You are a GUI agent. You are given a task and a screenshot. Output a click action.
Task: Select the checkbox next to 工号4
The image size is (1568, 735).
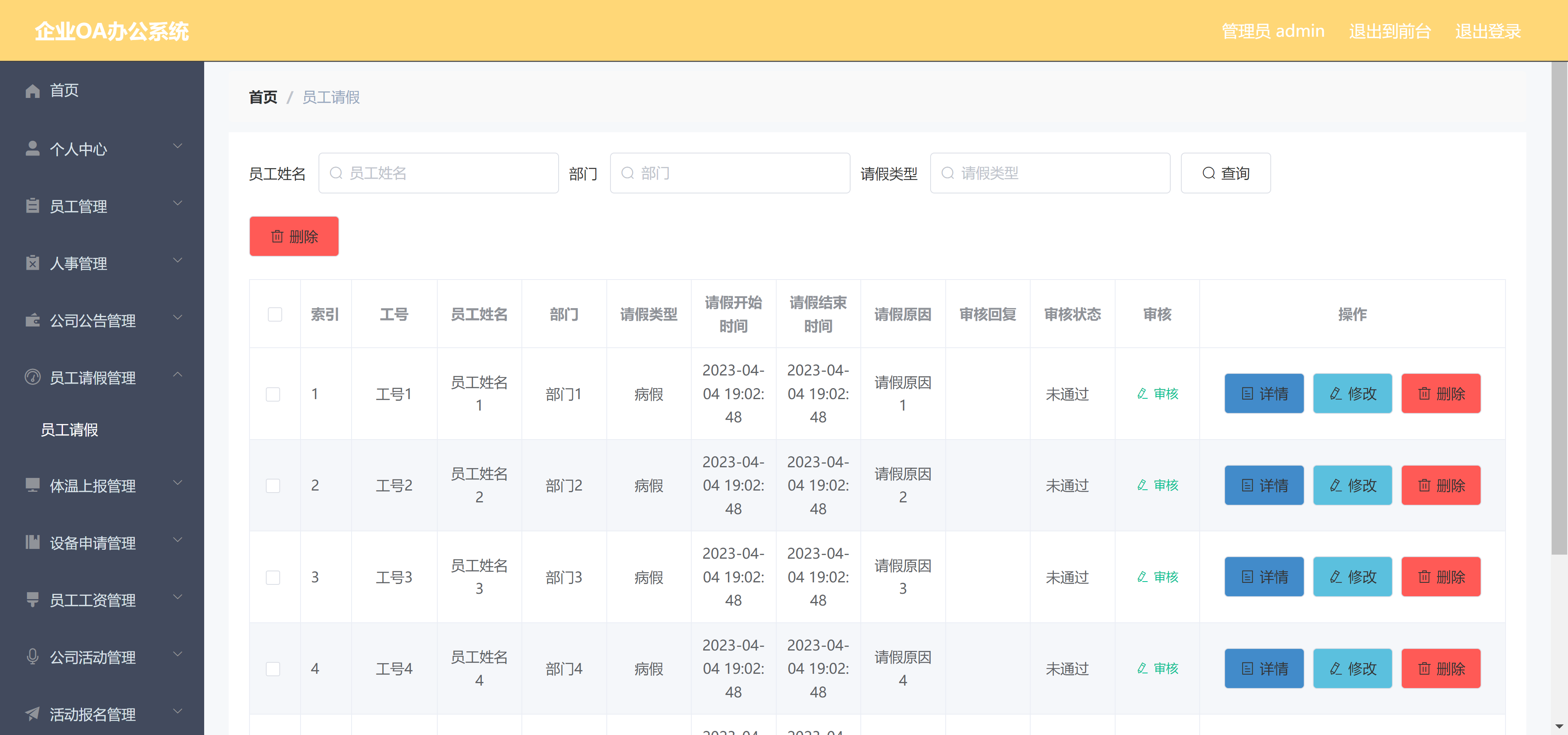(273, 668)
